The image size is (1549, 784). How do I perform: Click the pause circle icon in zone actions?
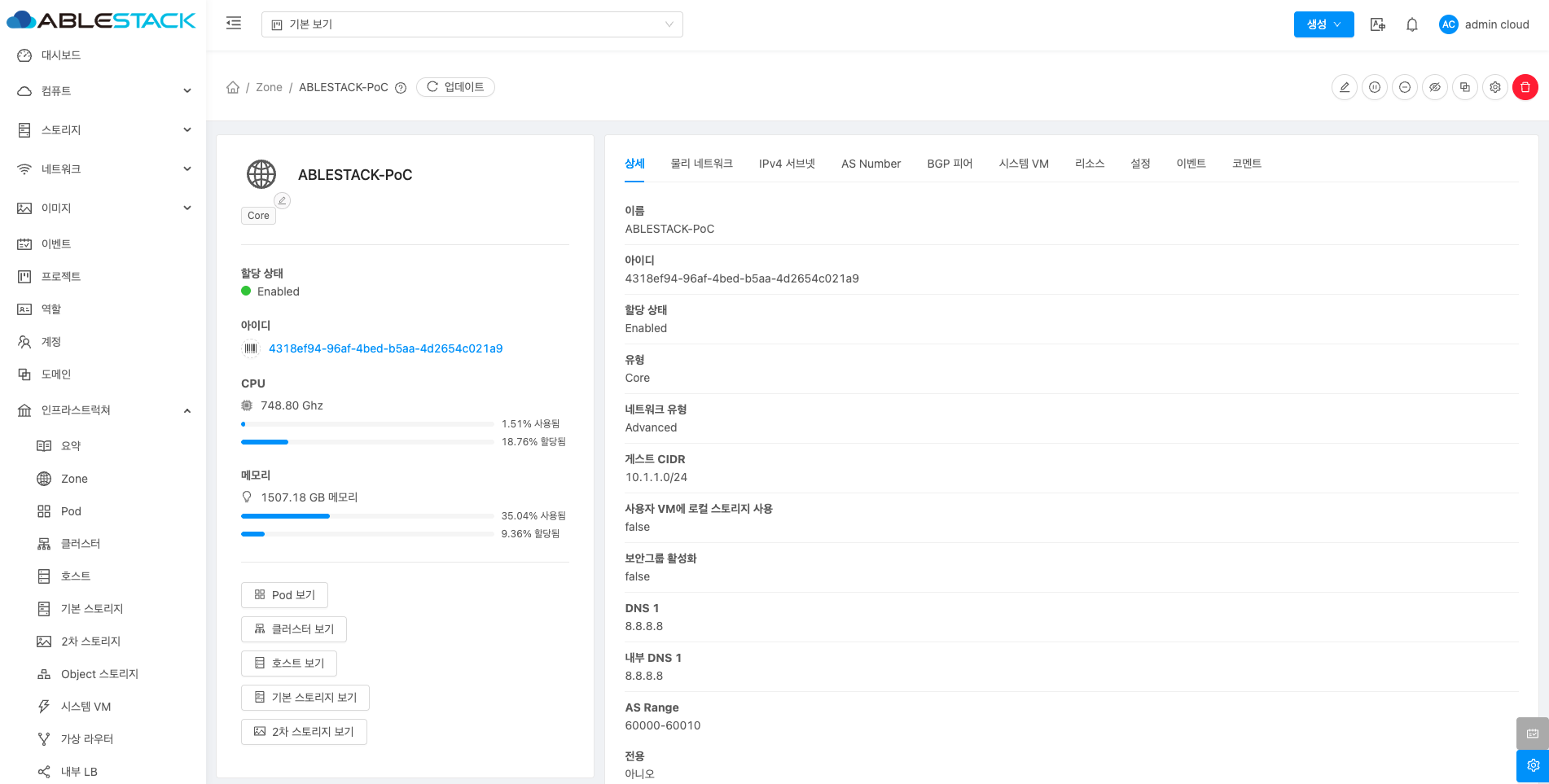click(1374, 87)
